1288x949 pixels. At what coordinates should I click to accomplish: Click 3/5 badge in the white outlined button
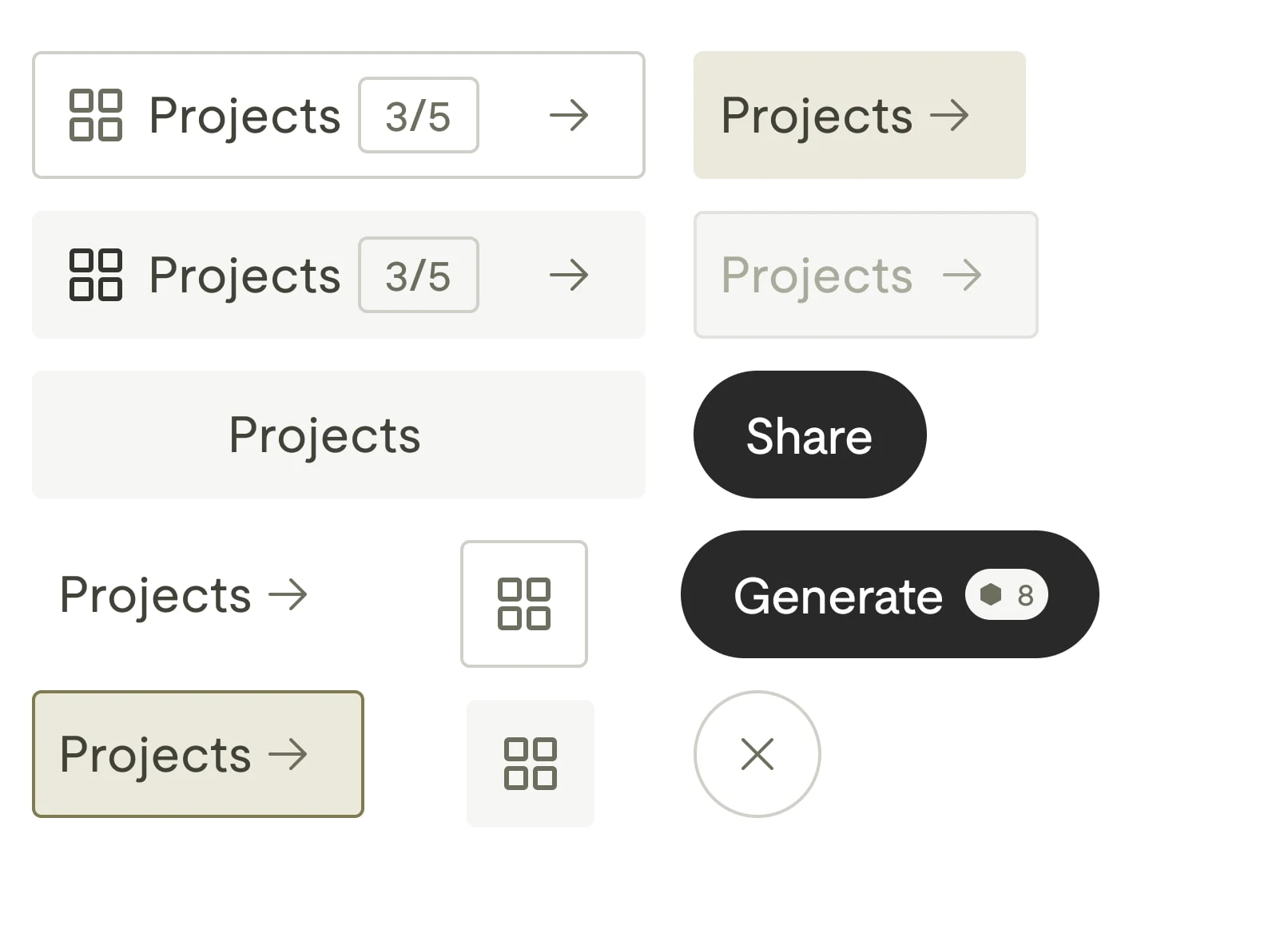point(418,115)
